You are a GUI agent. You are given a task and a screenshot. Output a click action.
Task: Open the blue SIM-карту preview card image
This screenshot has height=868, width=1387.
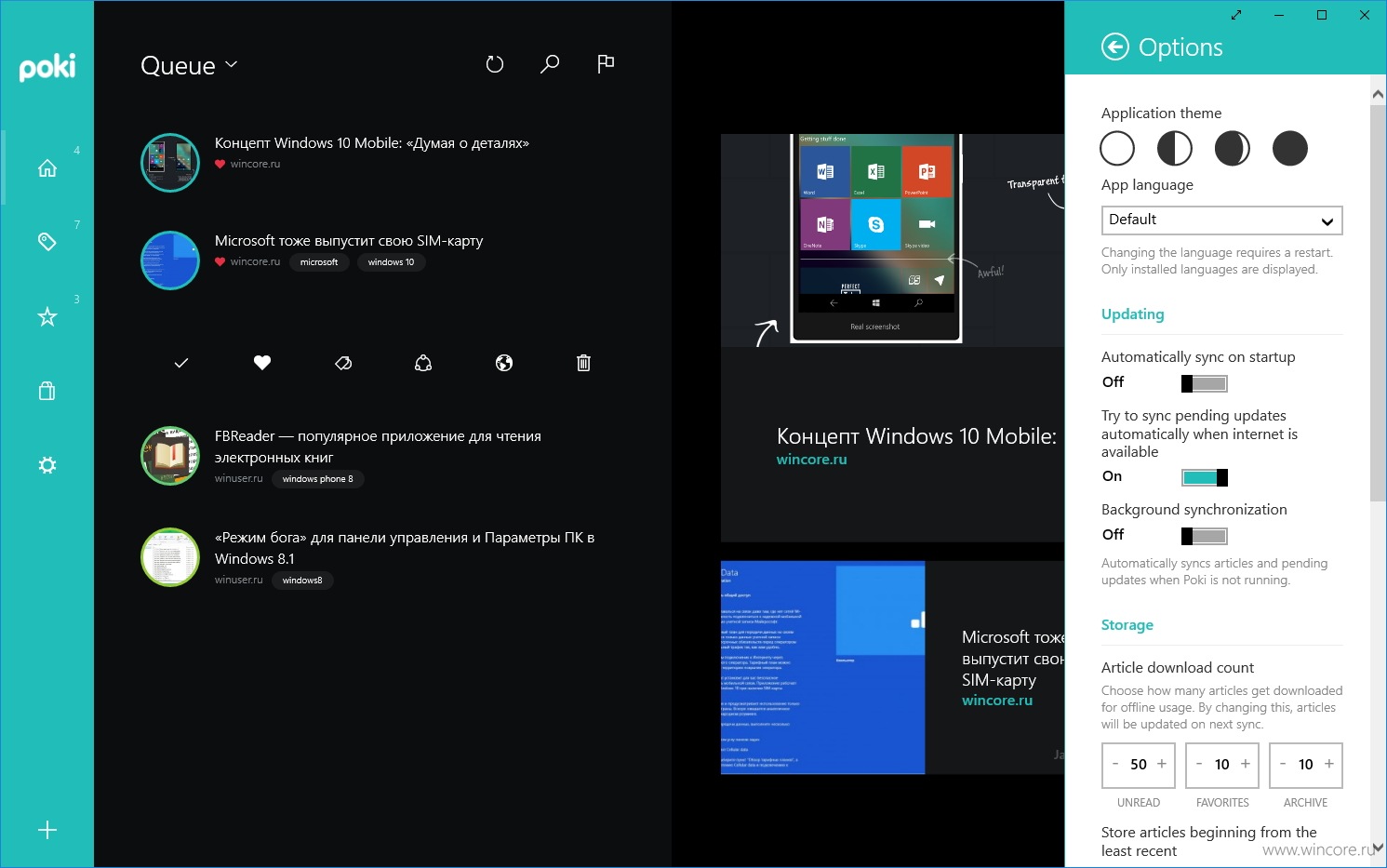823,667
